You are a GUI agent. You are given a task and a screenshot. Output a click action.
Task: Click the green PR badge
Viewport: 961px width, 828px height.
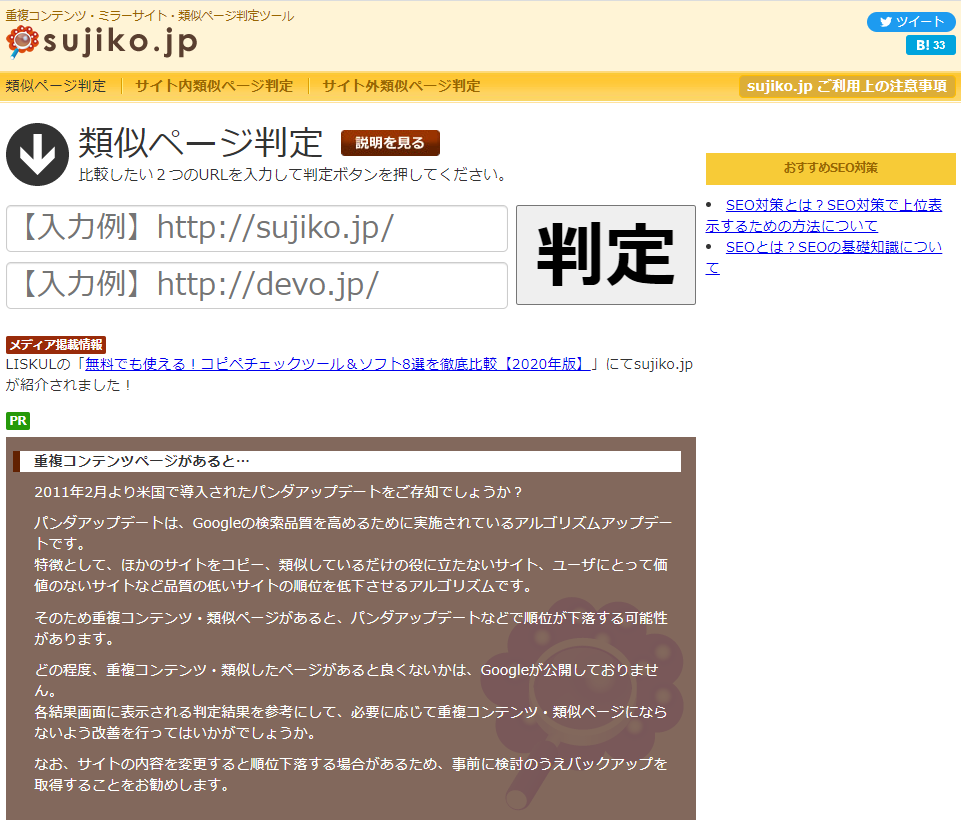pyautogui.click(x=18, y=421)
